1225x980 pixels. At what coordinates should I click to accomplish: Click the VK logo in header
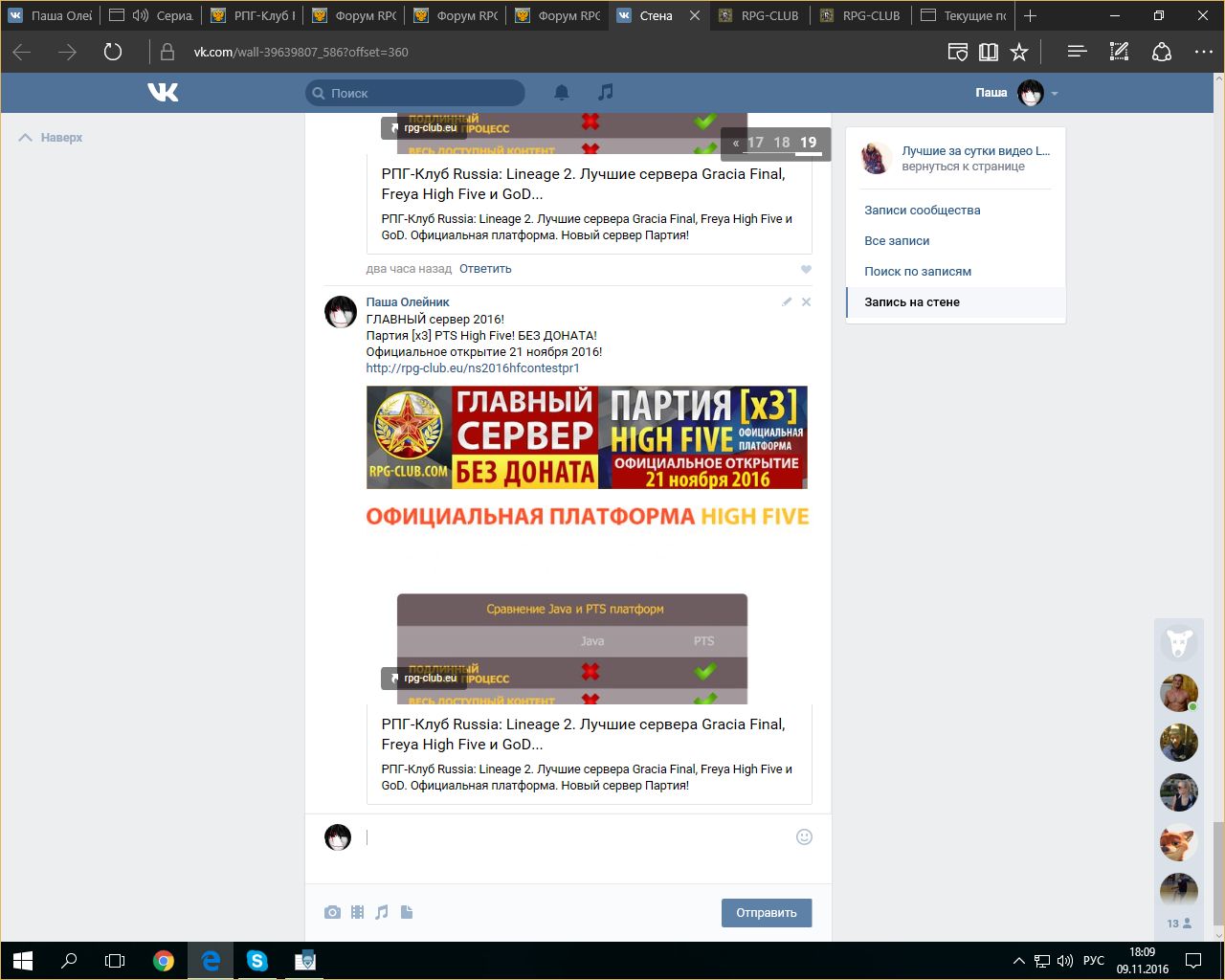pos(163,92)
